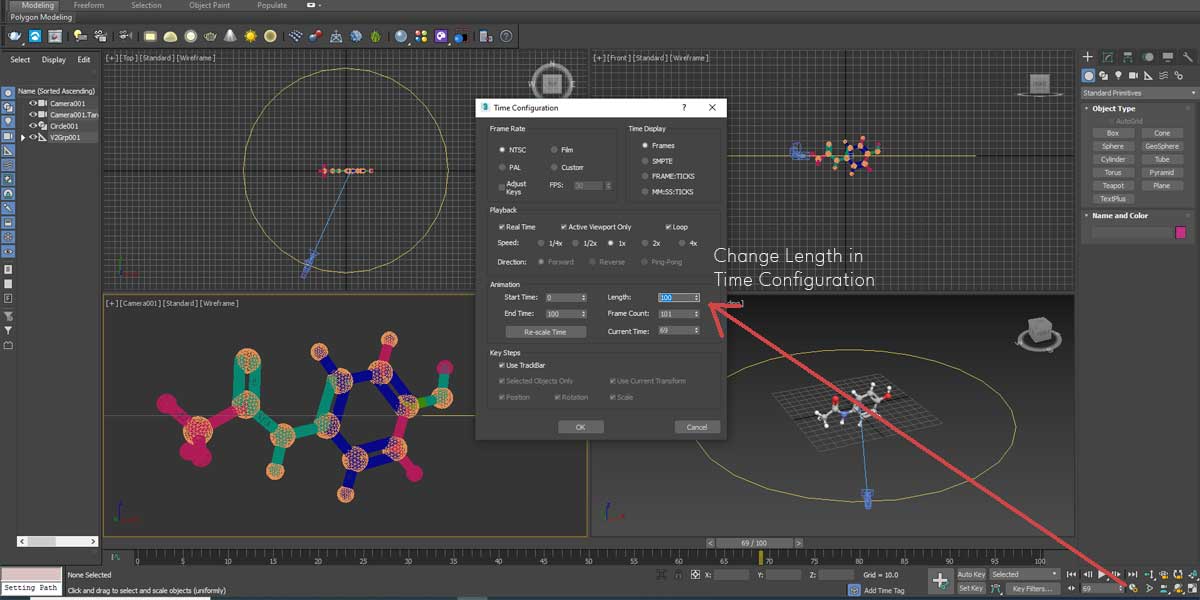This screenshot has width=1200, height=600.
Task: Select the Lights icon in the Create panel
Action: coord(1118,75)
